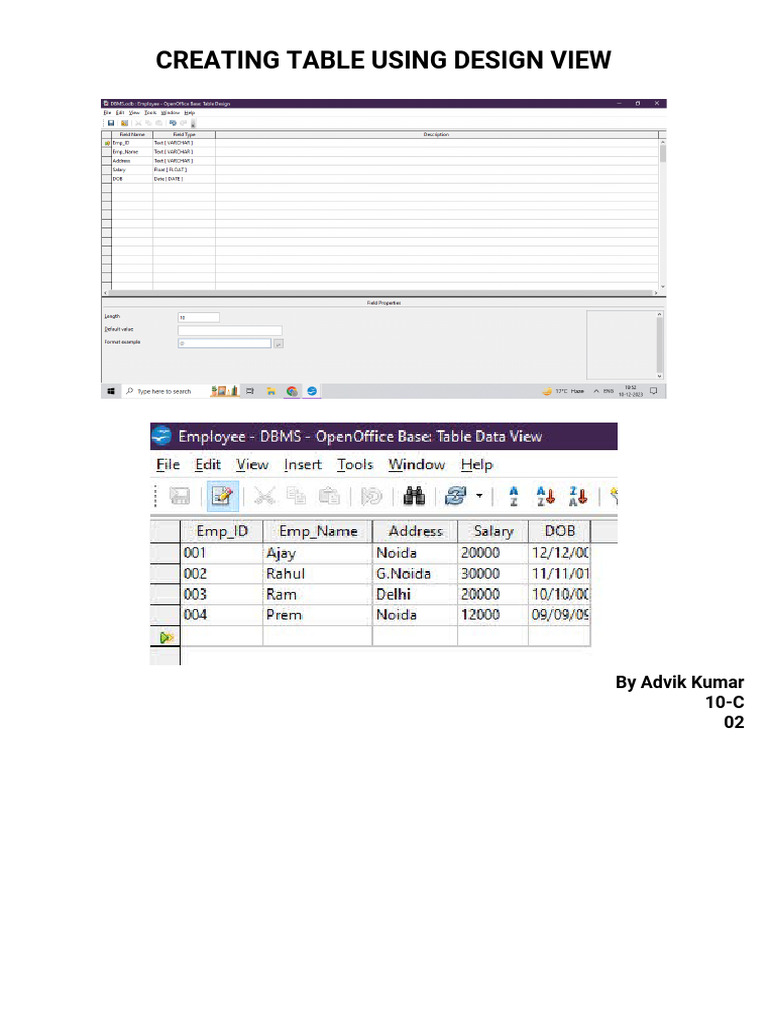Click the Copy icon in Data View toolbar

click(x=296, y=496)
